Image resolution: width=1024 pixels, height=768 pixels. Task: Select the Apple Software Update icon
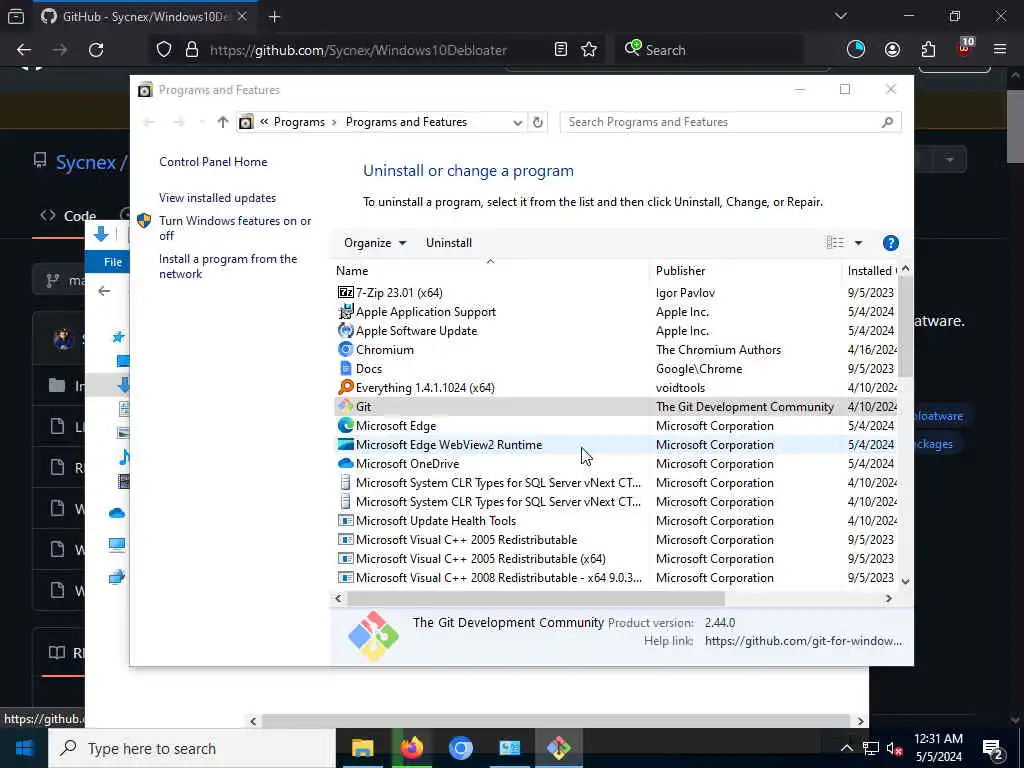pyautogui.click(x=345, y=330)
